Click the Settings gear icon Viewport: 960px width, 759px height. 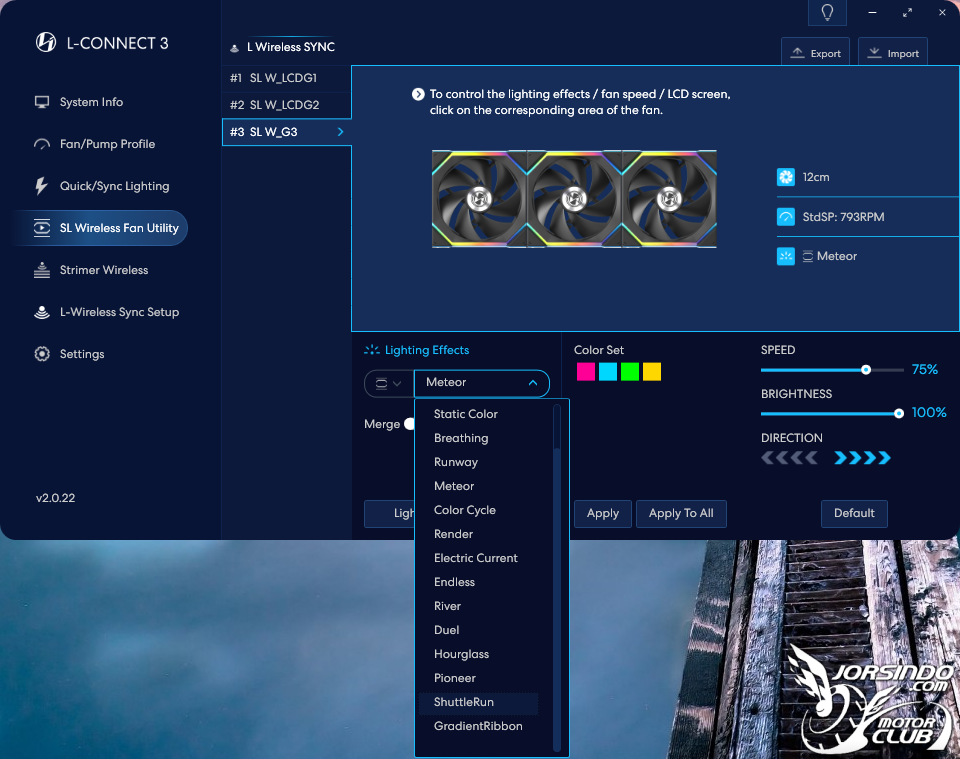(x=42, y=354)
